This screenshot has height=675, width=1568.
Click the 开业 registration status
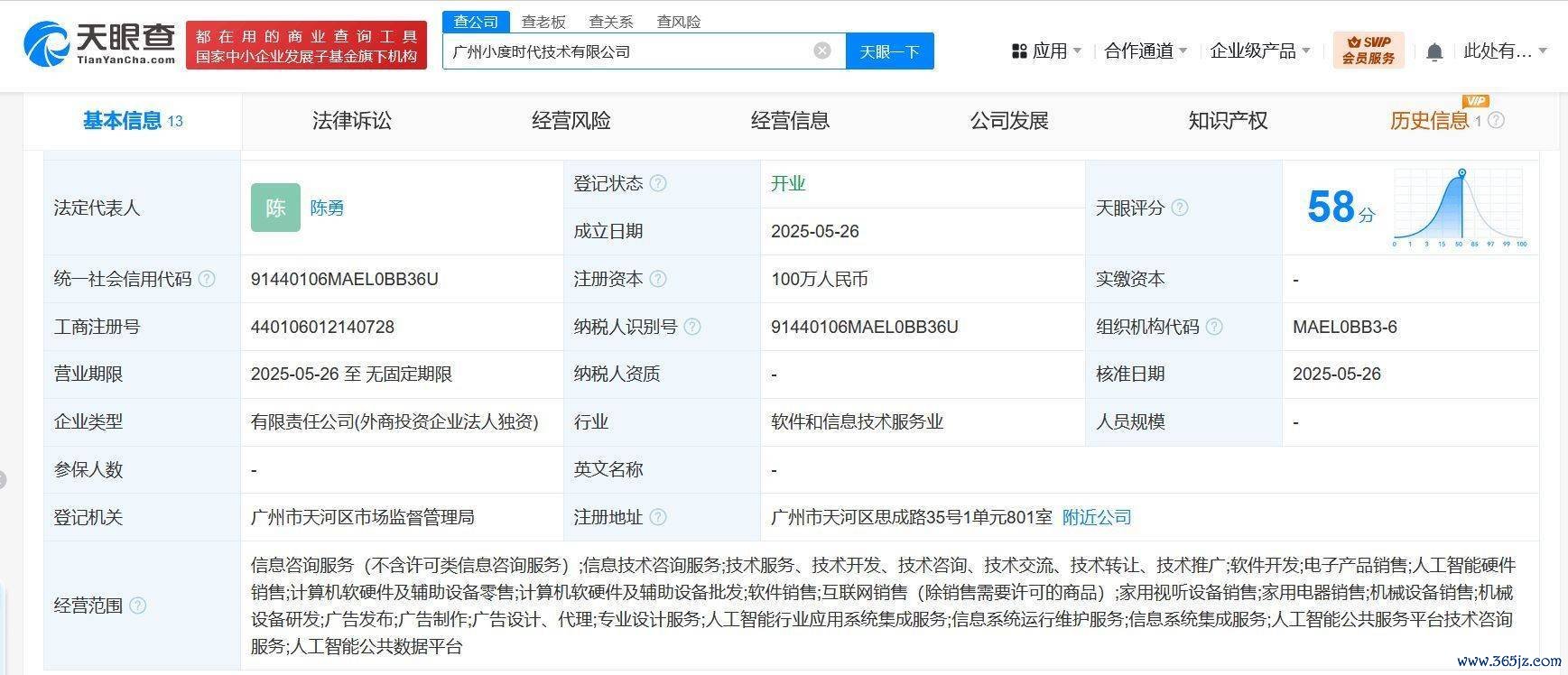point(788,183)
